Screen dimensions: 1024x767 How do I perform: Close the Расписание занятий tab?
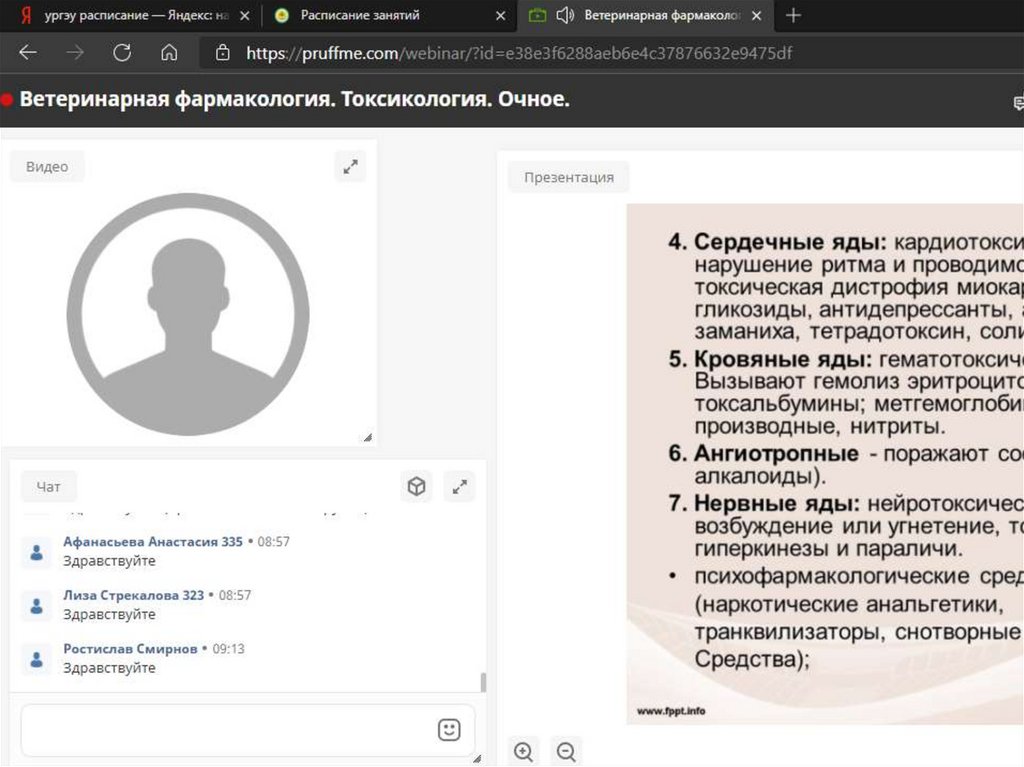pyautogui.click(x=500, y=15)
